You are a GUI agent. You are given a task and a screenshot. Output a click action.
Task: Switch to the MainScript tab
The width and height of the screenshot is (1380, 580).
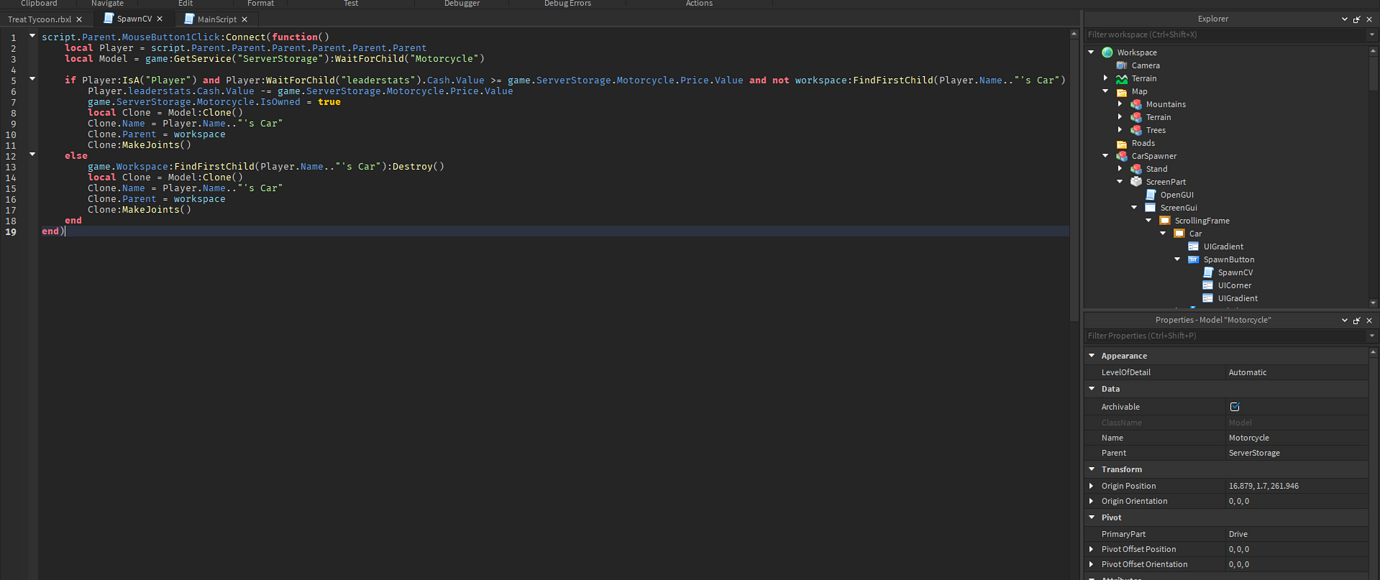[x=217, y=18]
